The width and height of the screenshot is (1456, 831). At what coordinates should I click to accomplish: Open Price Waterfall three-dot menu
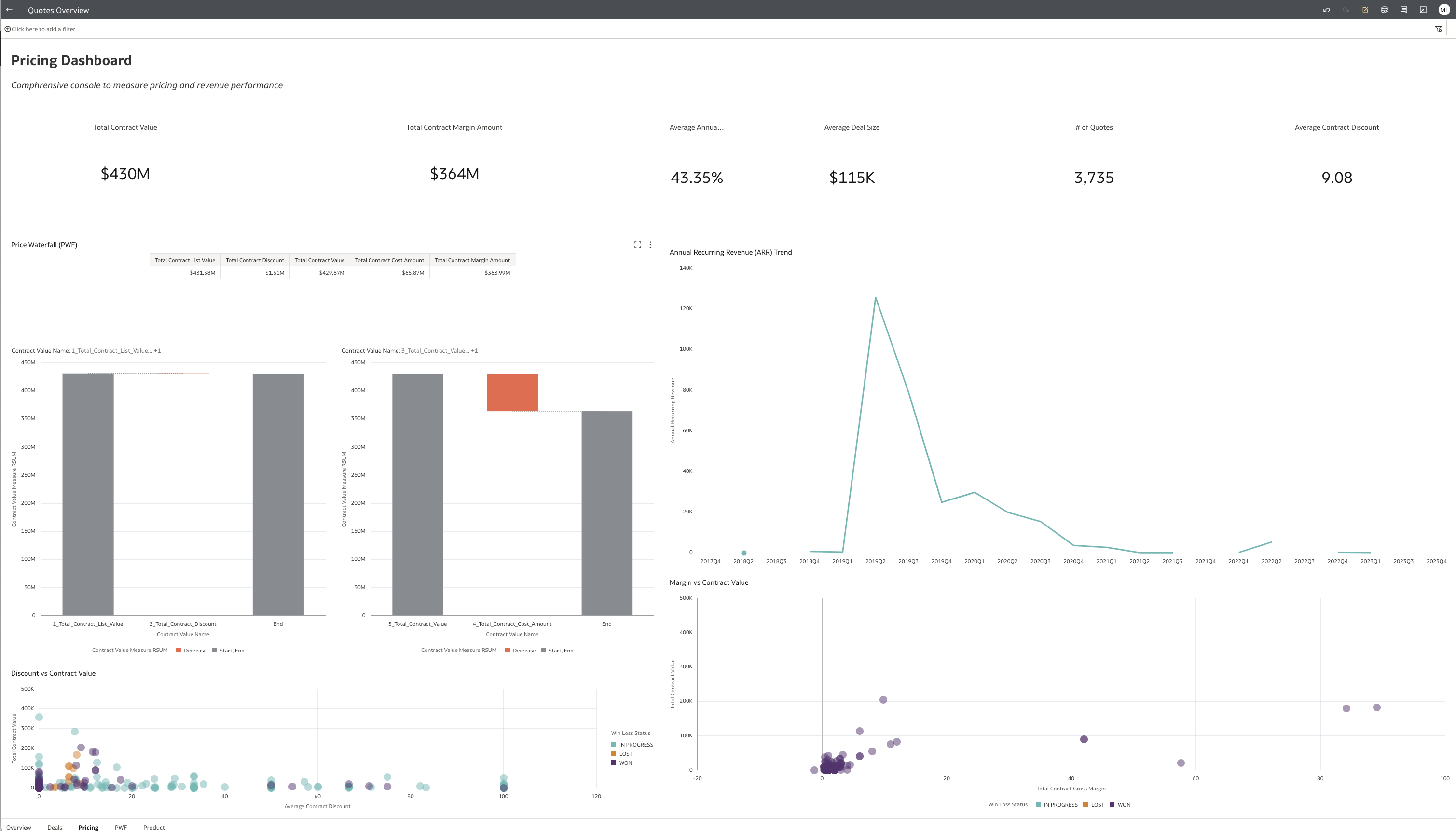click(x=650, y=245)
